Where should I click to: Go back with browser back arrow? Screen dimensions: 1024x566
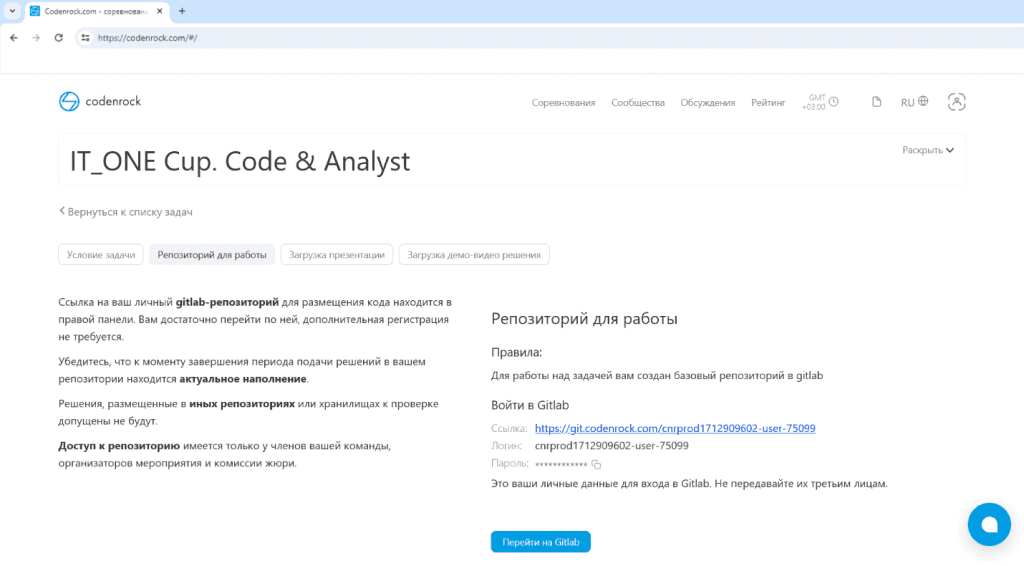point(13,37)
